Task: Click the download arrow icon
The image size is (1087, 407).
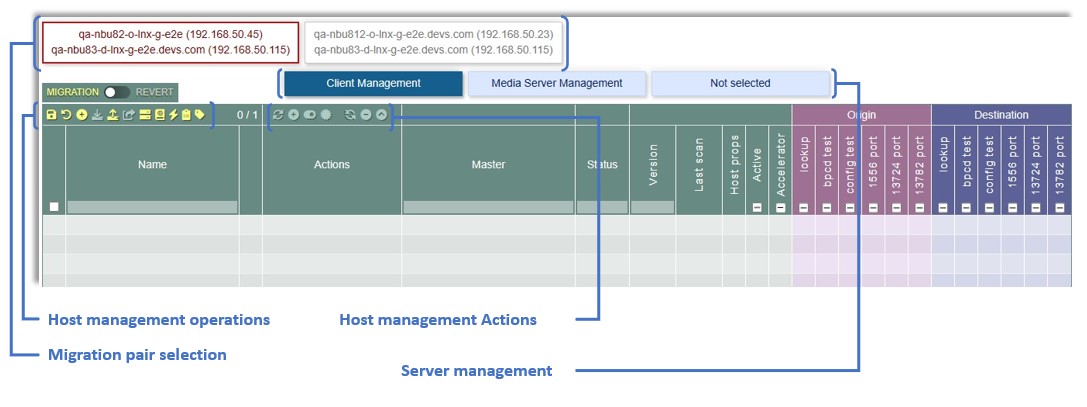Action: pos(97,115)
